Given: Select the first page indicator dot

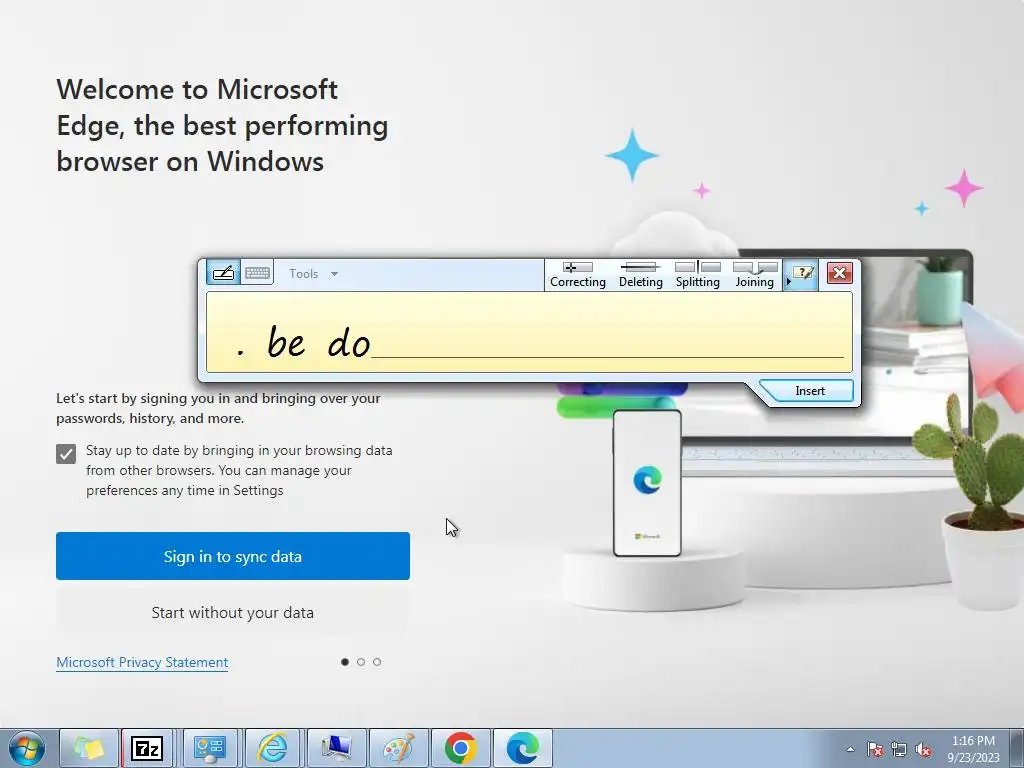Looking at the screenshot, I should coord(345,662).
